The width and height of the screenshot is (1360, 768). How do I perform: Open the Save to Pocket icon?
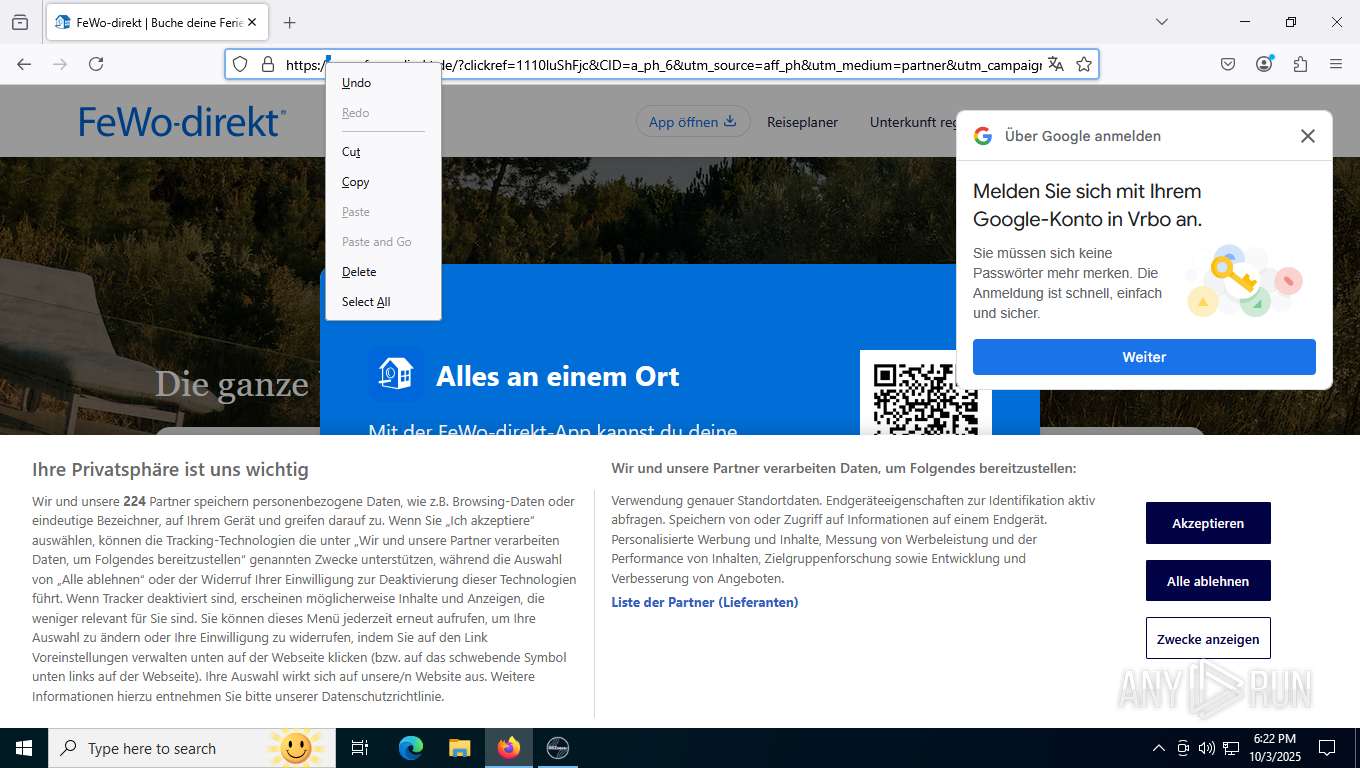[1228, 64]
